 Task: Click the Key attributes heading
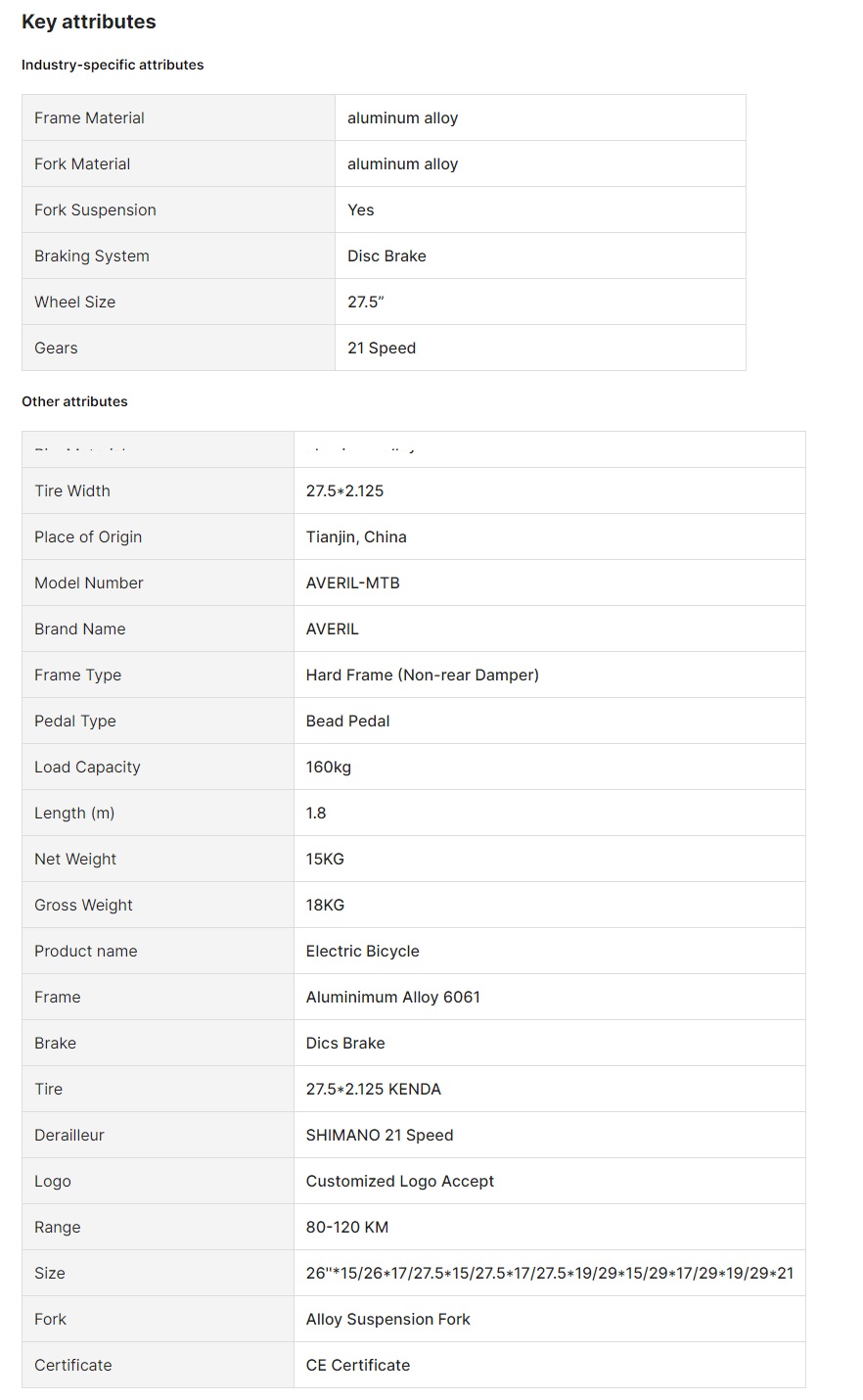[89, 22]
